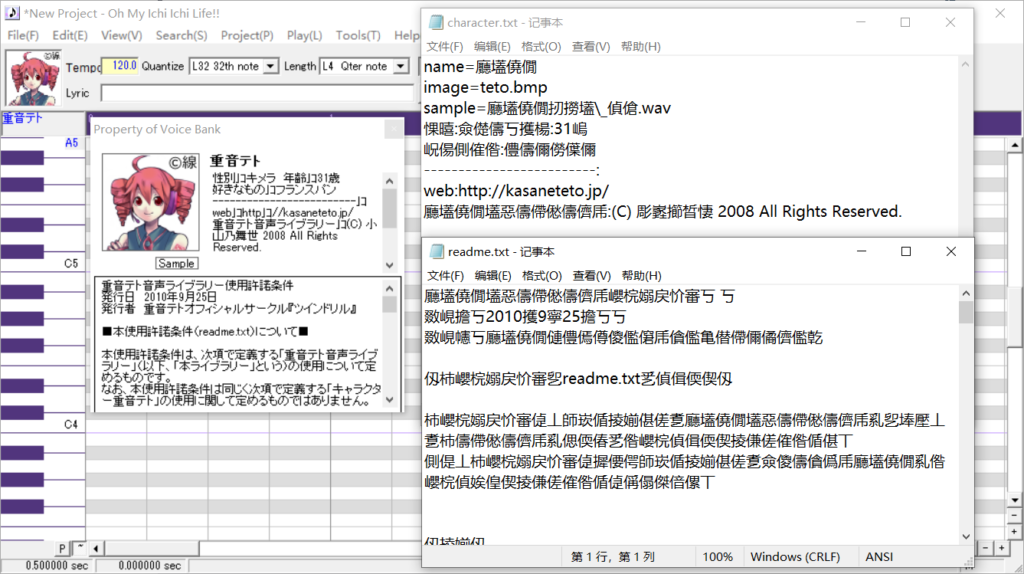The height and width of the screenshot is (574, 1024).
Task: Click the Tempo value field showing 120.0
Action: pyautogui.click(x=121, y=67)
